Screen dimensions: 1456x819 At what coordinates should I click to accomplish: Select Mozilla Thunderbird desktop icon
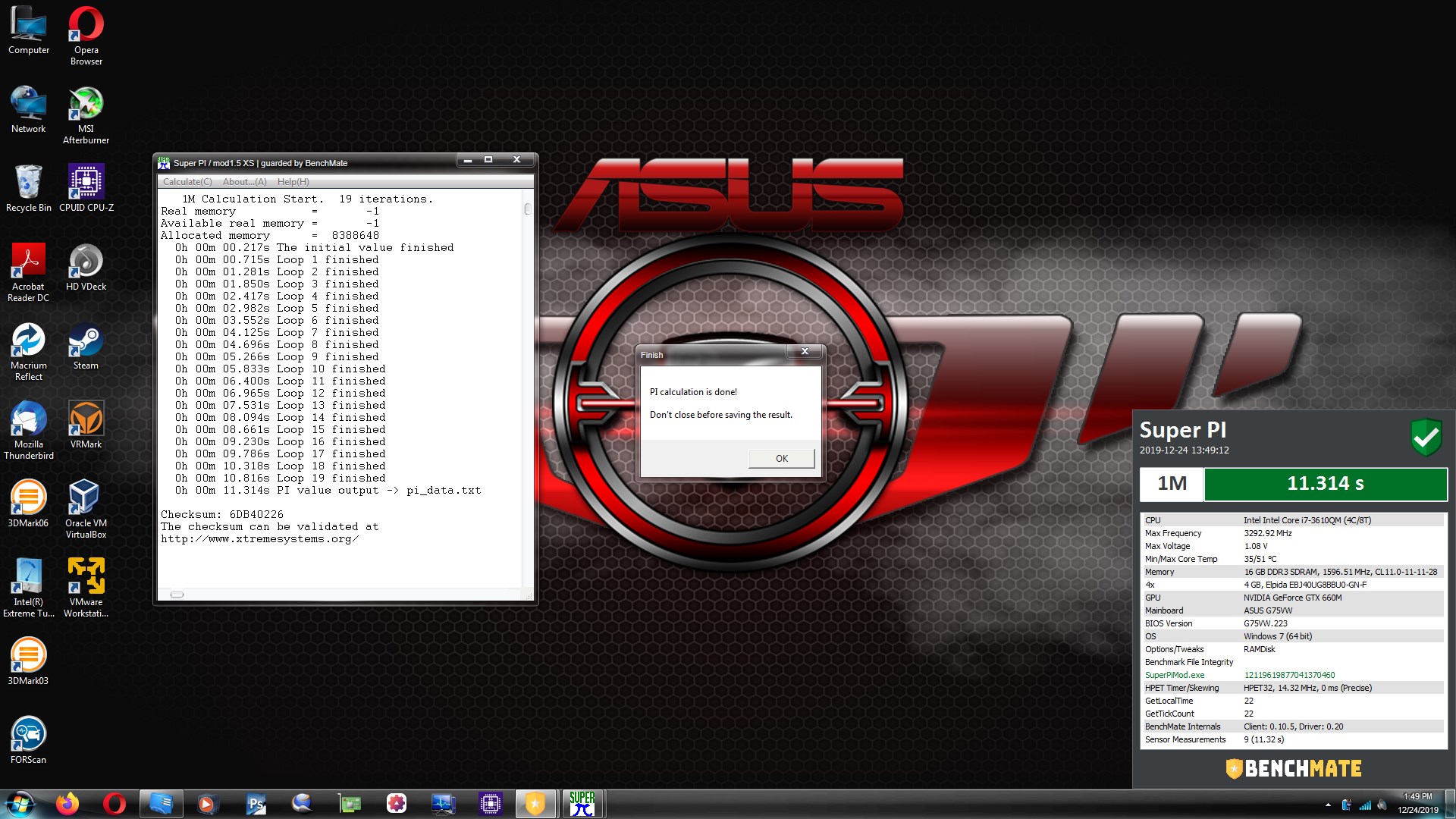tap(29, 430)
